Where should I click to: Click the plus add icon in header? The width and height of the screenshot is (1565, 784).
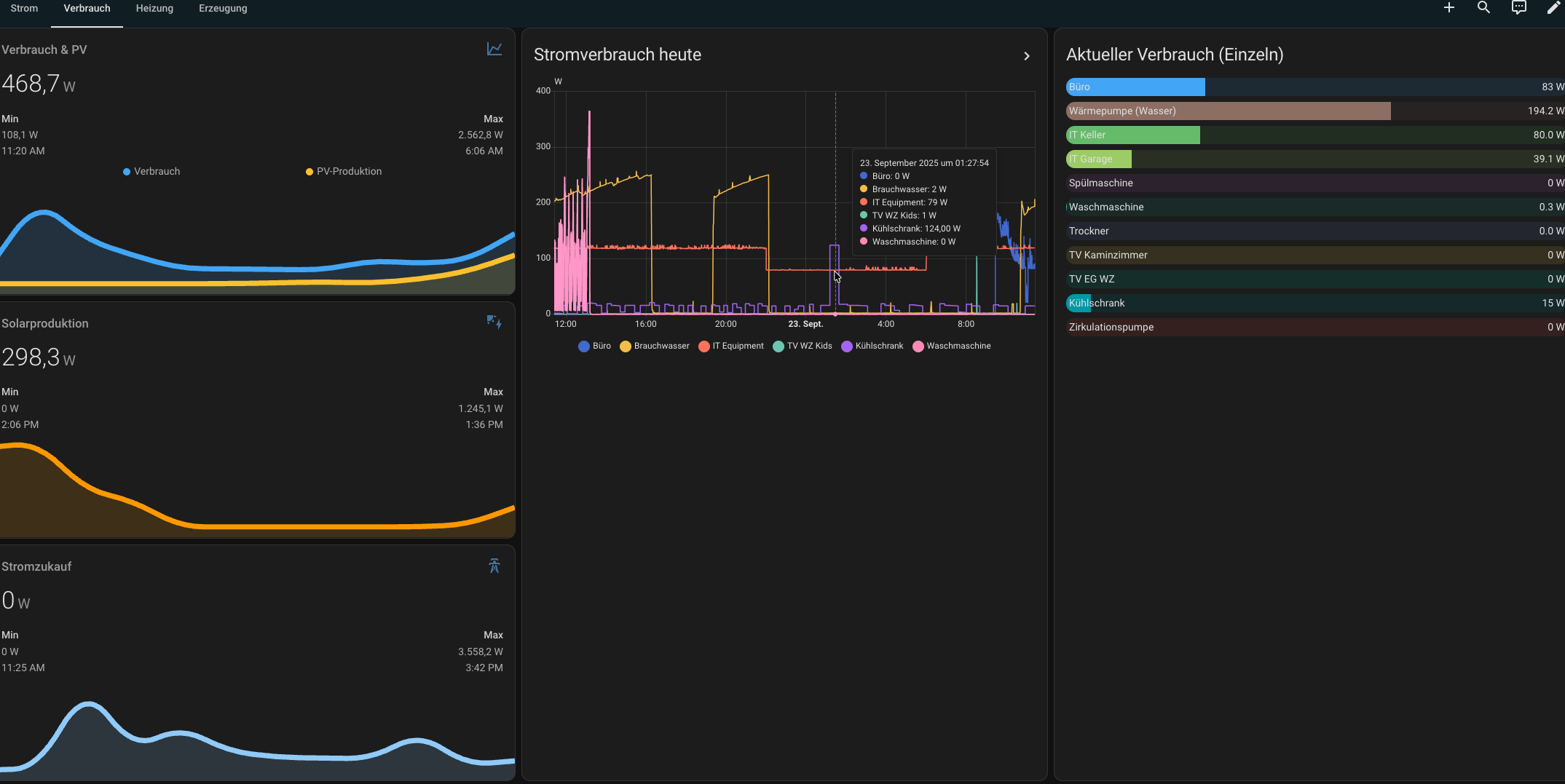1448,8
